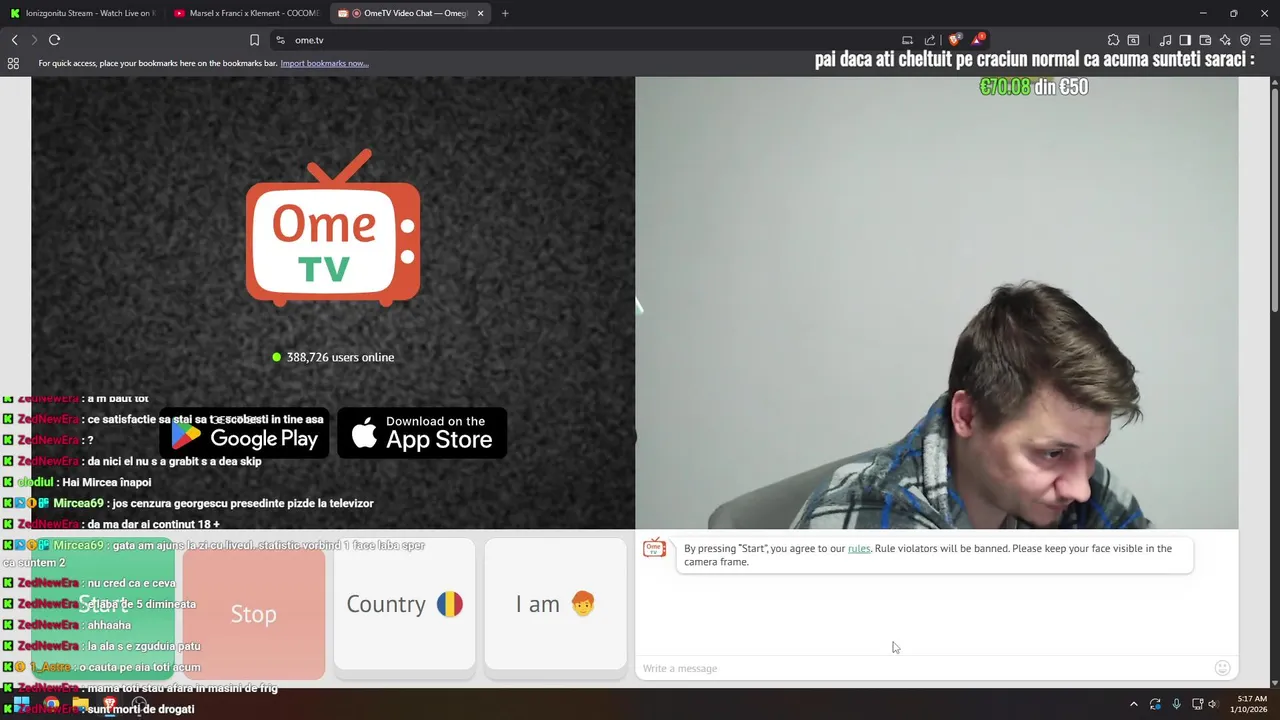
Task: Show hidden system tray icons chevron
Action: [1133, 704]
